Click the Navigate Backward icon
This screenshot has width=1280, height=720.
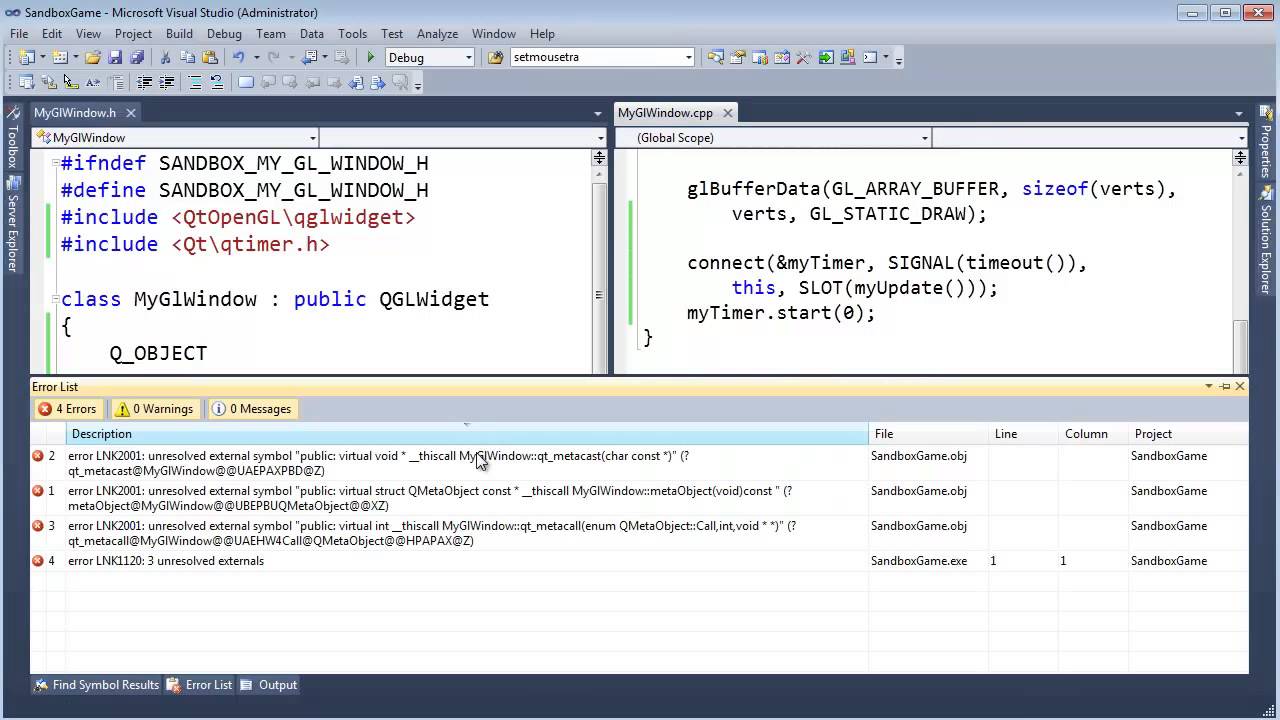[310, 57]
